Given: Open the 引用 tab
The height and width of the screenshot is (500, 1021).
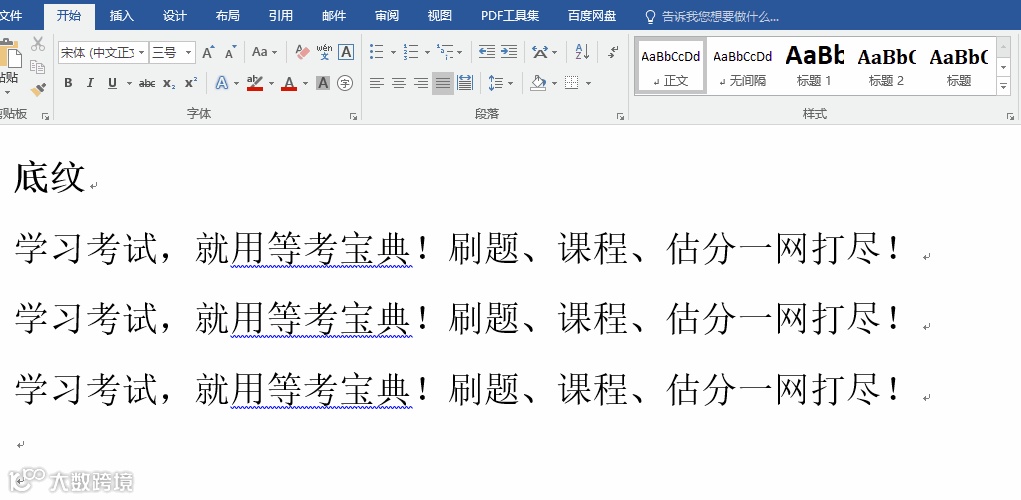Looking at the screenshot, I should [281, 16].
